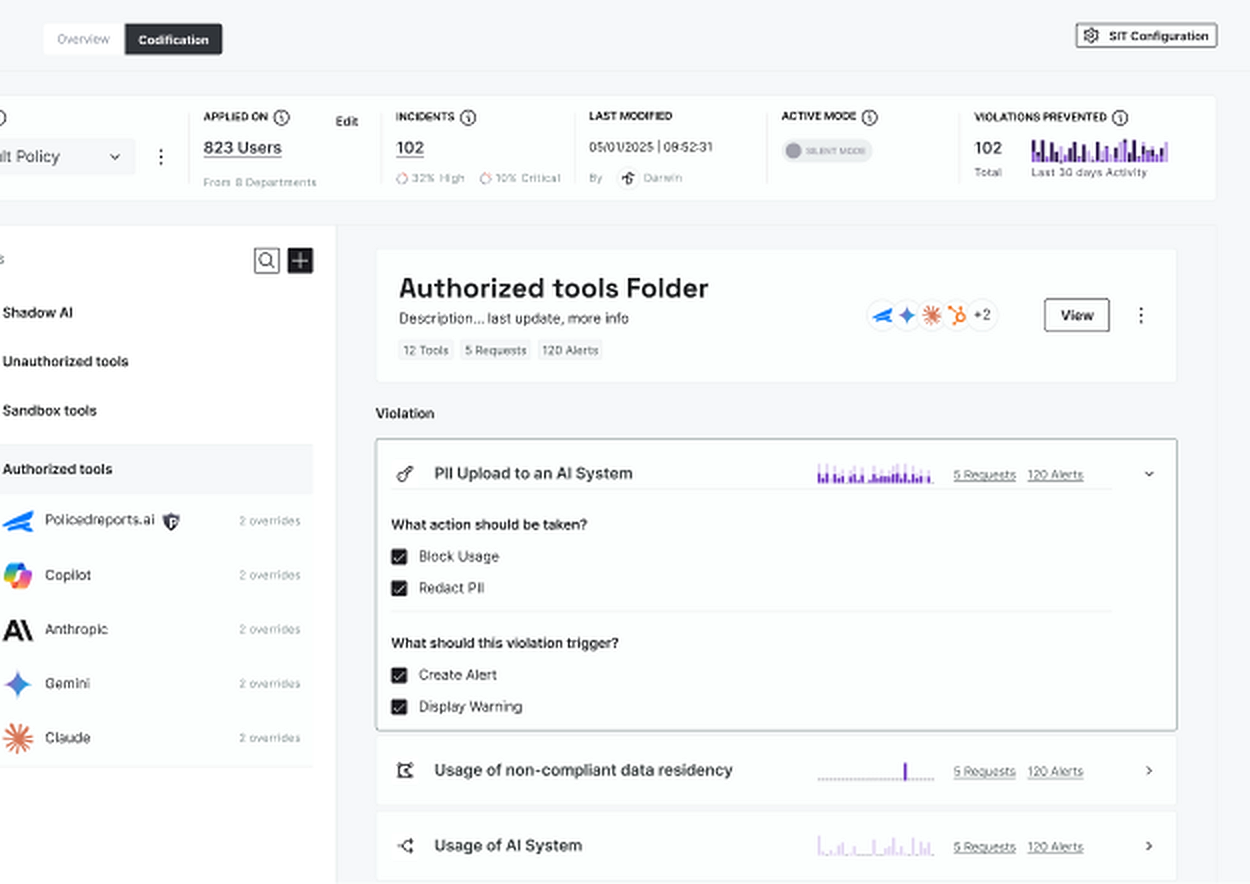Click the Claude avatar in folder header

click(x=932, y=316)
